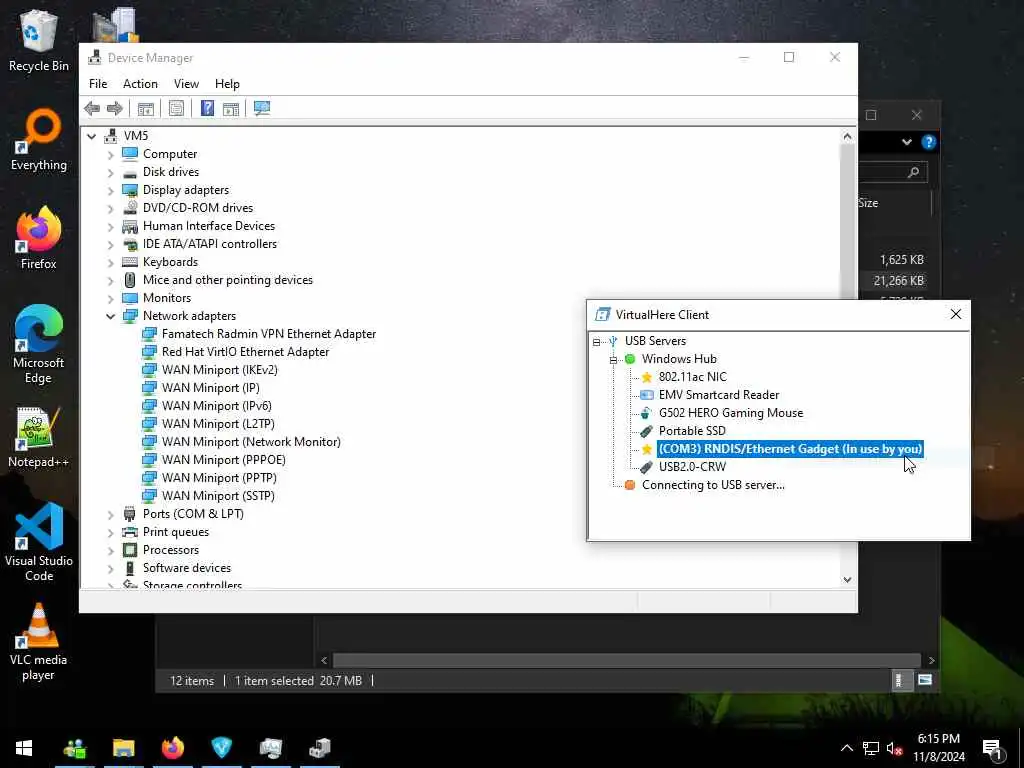Image resolution: width=1024 pixels, height=768 pixels.
Task: Click the Properties toolbar icon
Action: [x=176, y=108]
